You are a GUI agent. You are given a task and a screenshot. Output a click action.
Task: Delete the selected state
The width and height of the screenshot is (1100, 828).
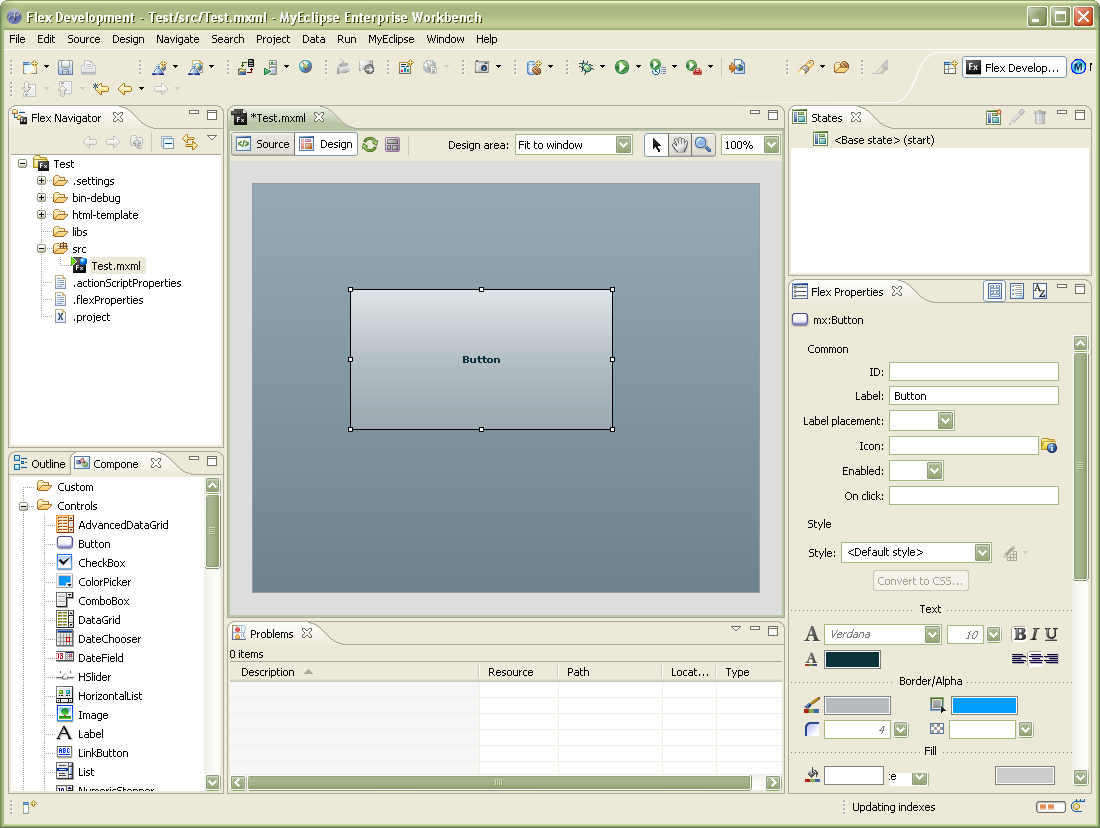tap(1040, 117)
